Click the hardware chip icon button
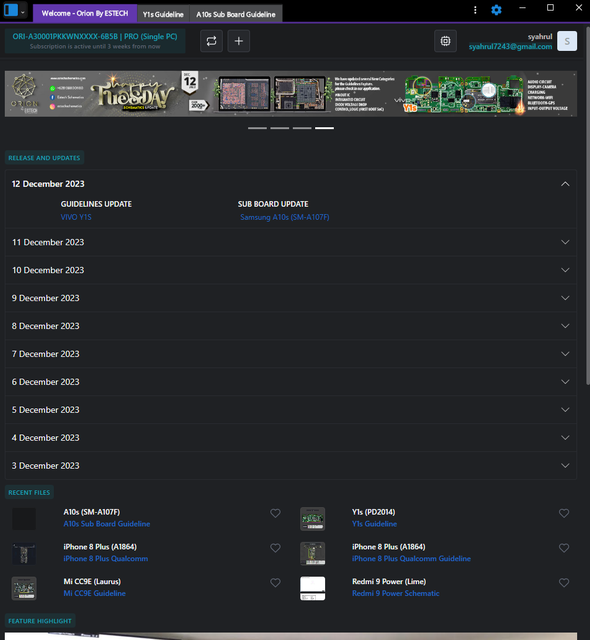This screenshot has height=640, width=590. point(446,41)
